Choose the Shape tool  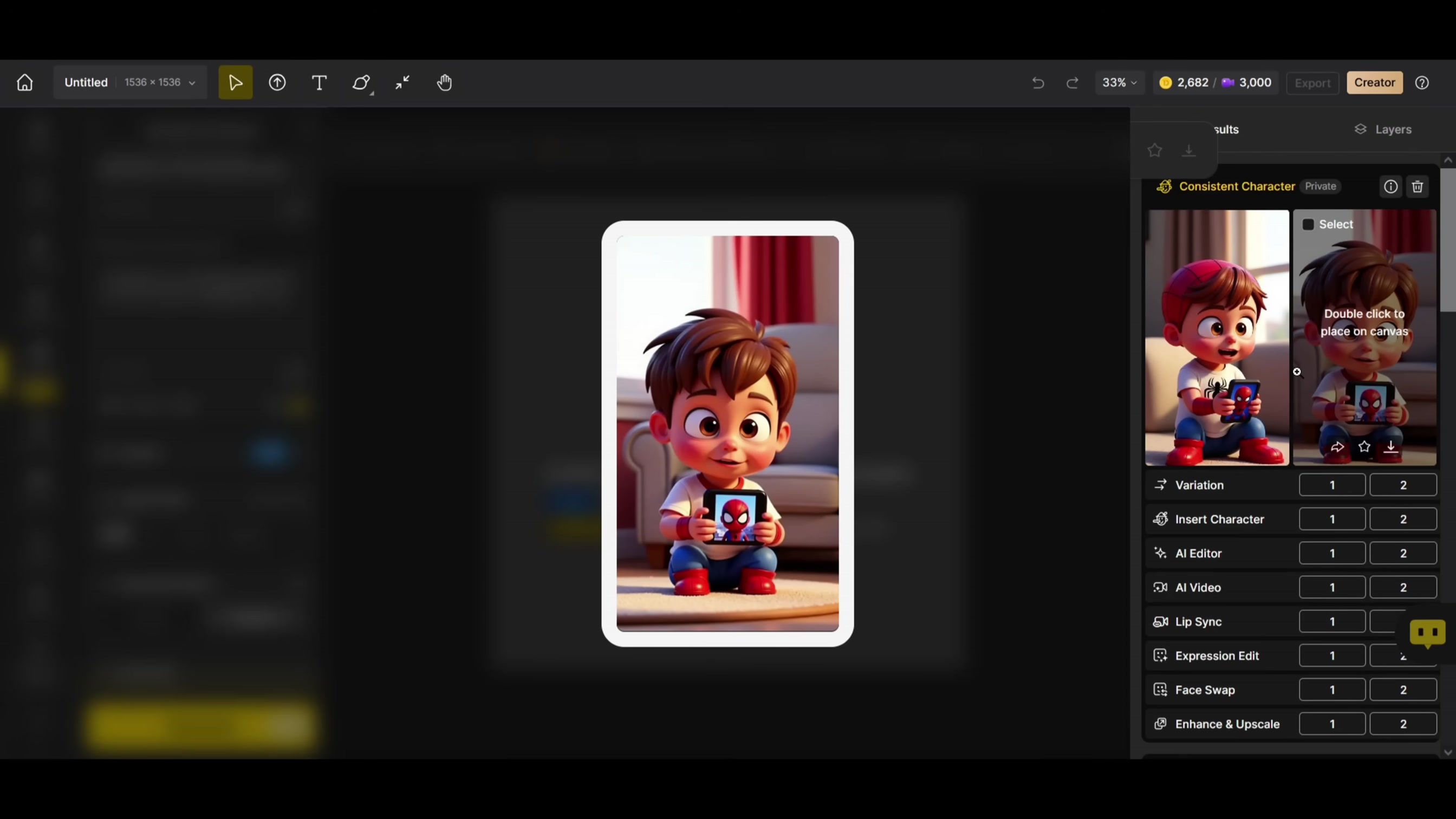coord(361,82)
